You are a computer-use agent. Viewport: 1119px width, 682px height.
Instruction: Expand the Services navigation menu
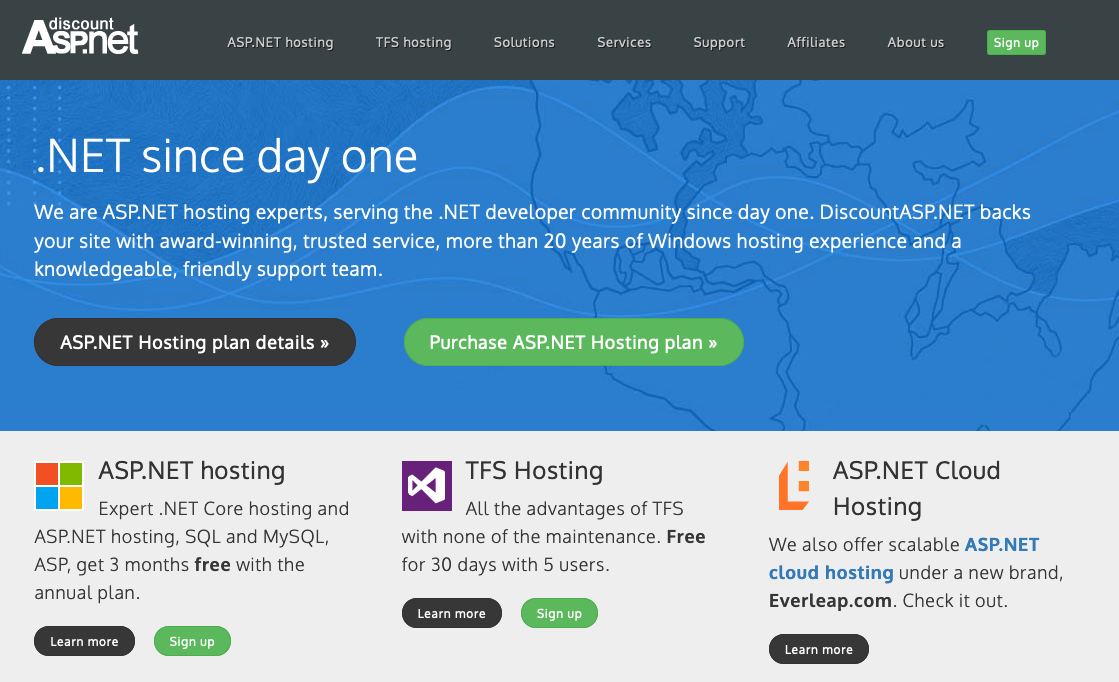[x=624, y=42]
